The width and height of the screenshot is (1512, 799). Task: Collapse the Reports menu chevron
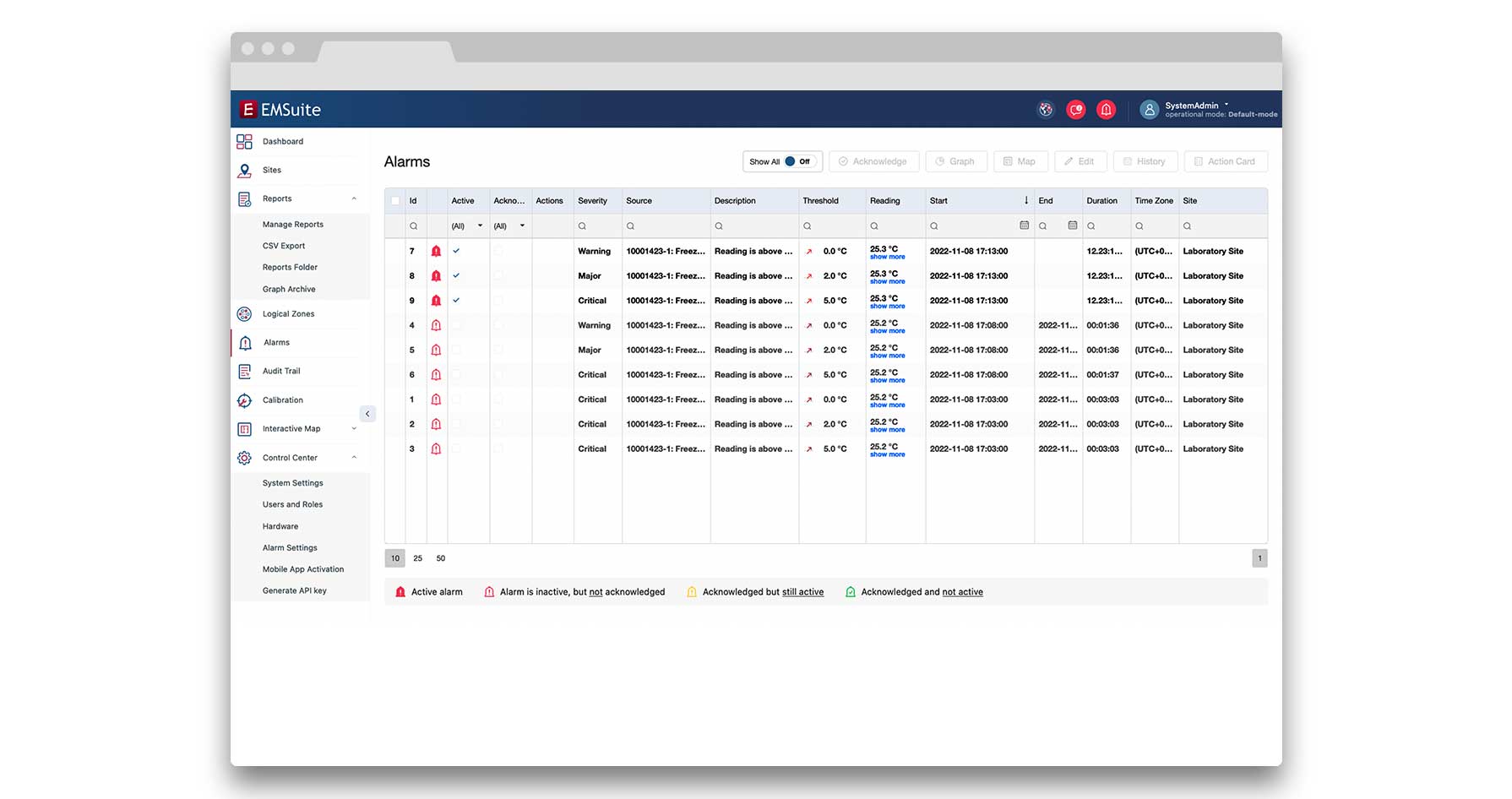pos(354,199)
